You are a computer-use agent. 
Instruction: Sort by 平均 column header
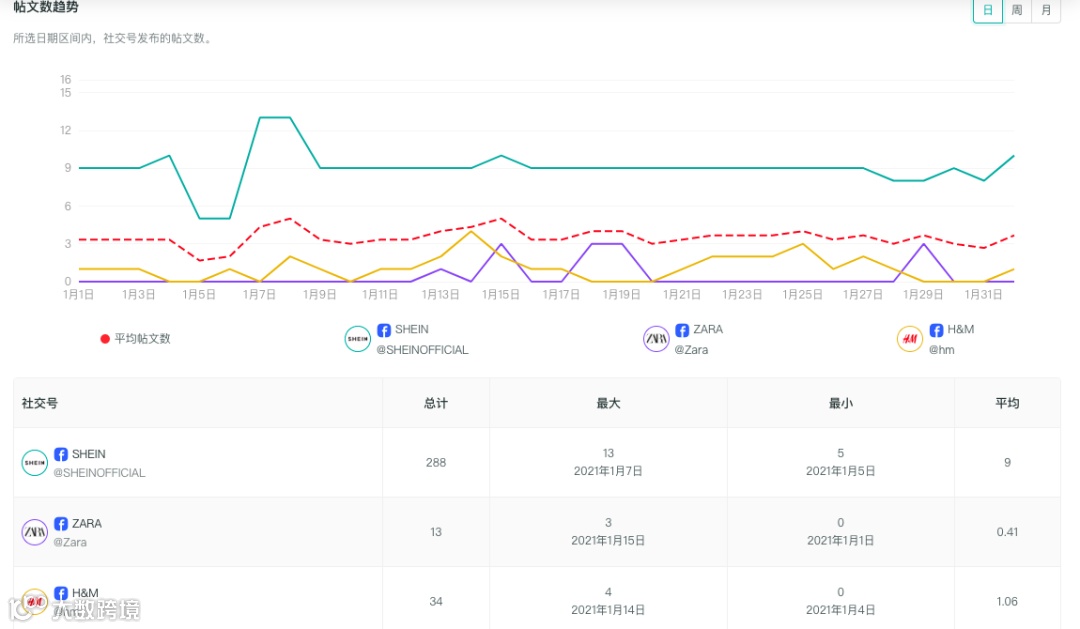point(1007,404)
